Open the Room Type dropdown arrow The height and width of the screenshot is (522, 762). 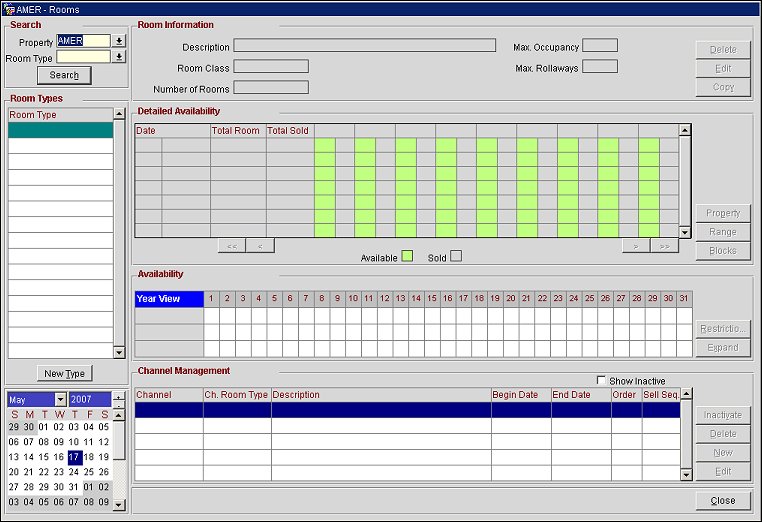click(119, 57)
